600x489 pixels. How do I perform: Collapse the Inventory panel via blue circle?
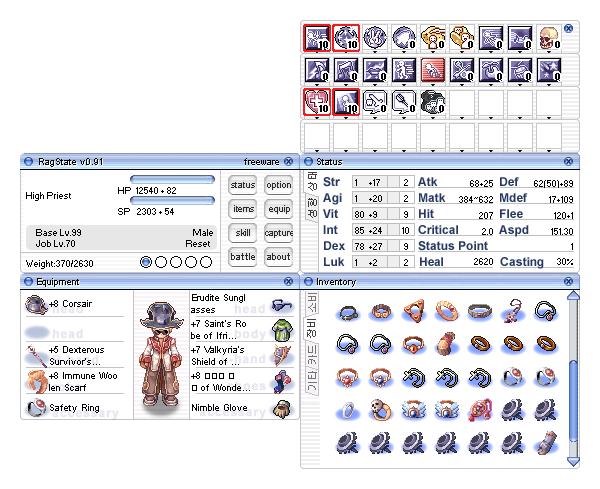click(x=308, y=282)
